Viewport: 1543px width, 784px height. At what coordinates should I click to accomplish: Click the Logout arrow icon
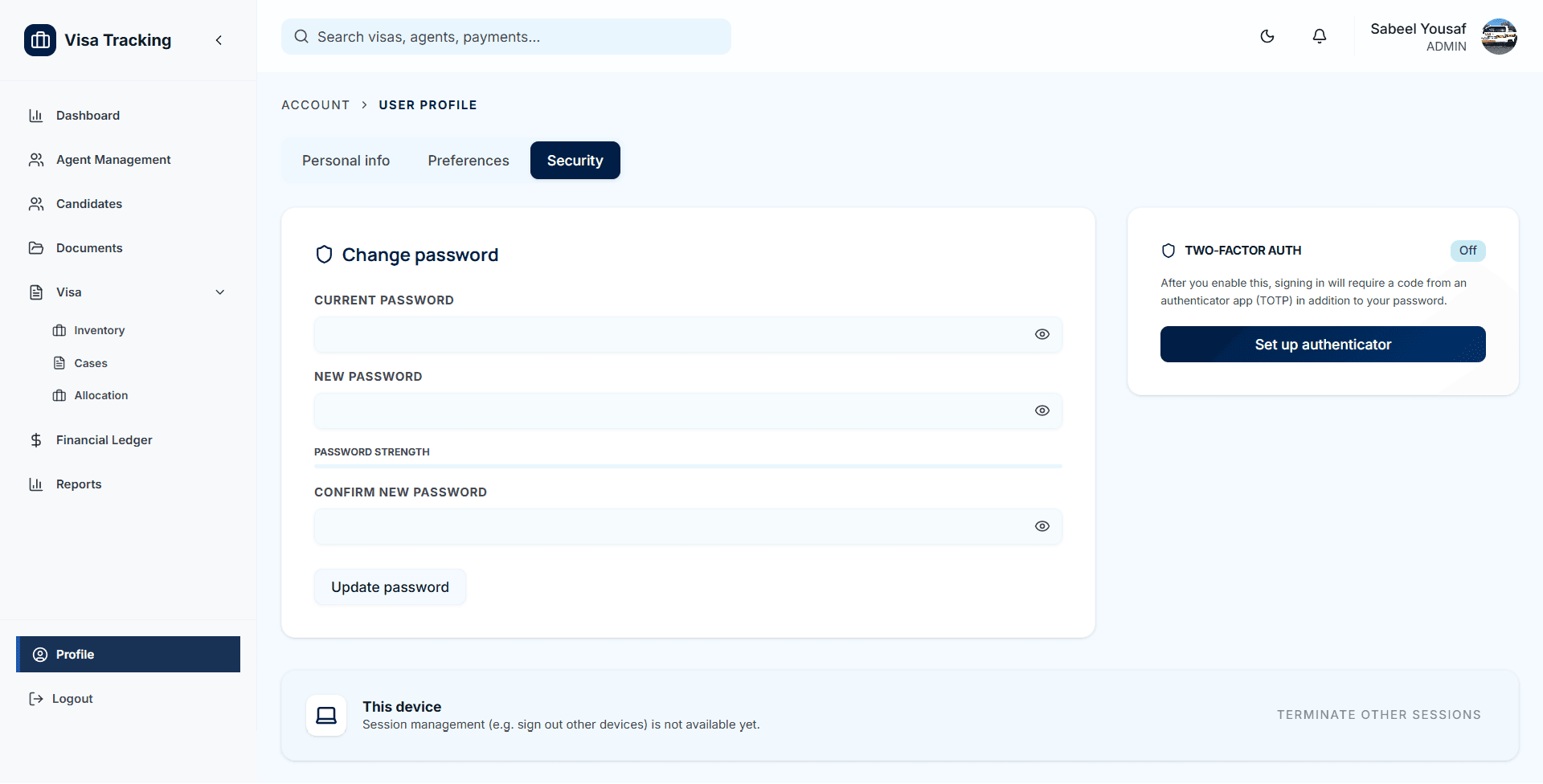click(x=36, y=699)
